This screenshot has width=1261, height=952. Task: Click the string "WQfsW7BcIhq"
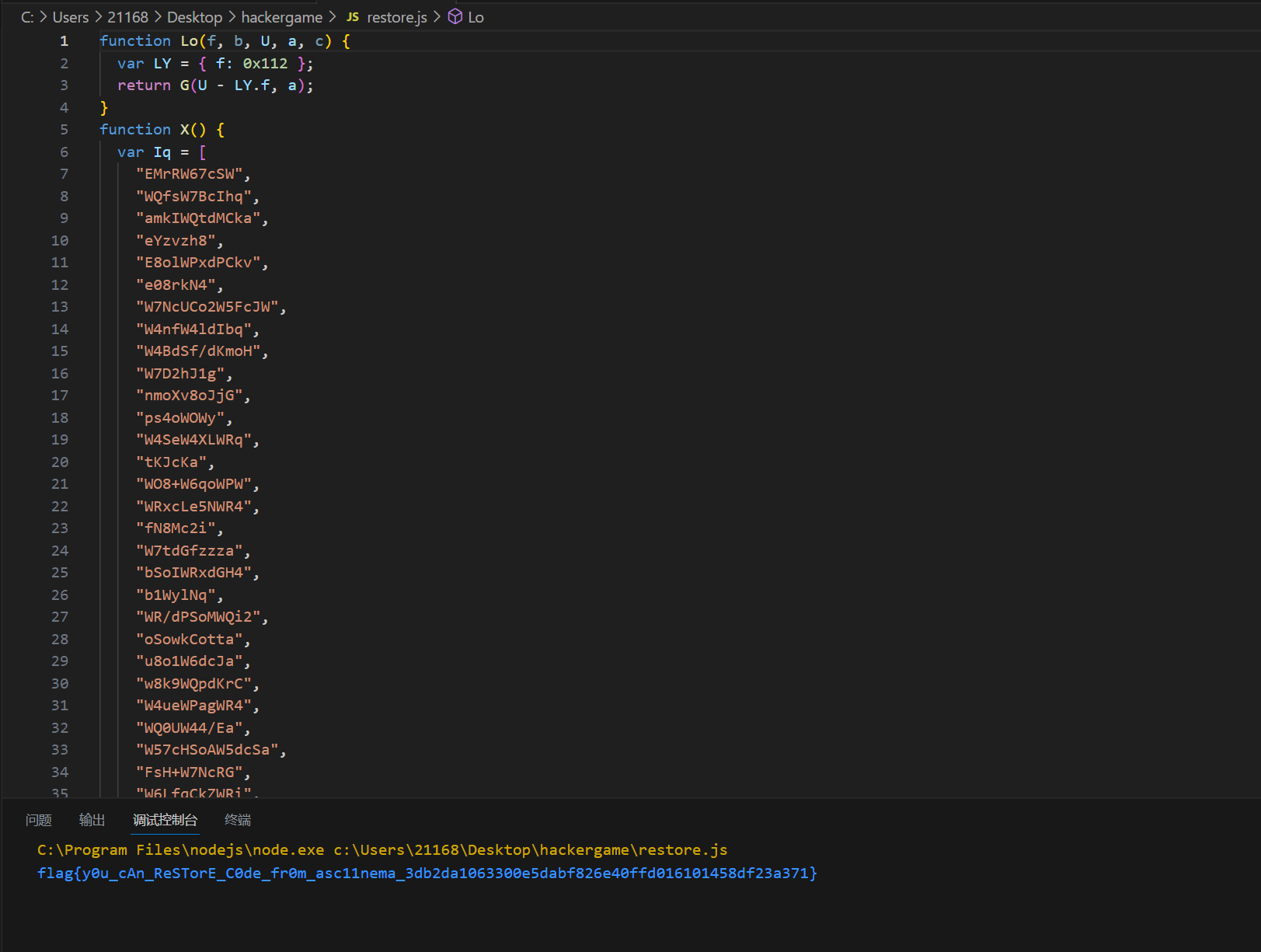point(193,197)
